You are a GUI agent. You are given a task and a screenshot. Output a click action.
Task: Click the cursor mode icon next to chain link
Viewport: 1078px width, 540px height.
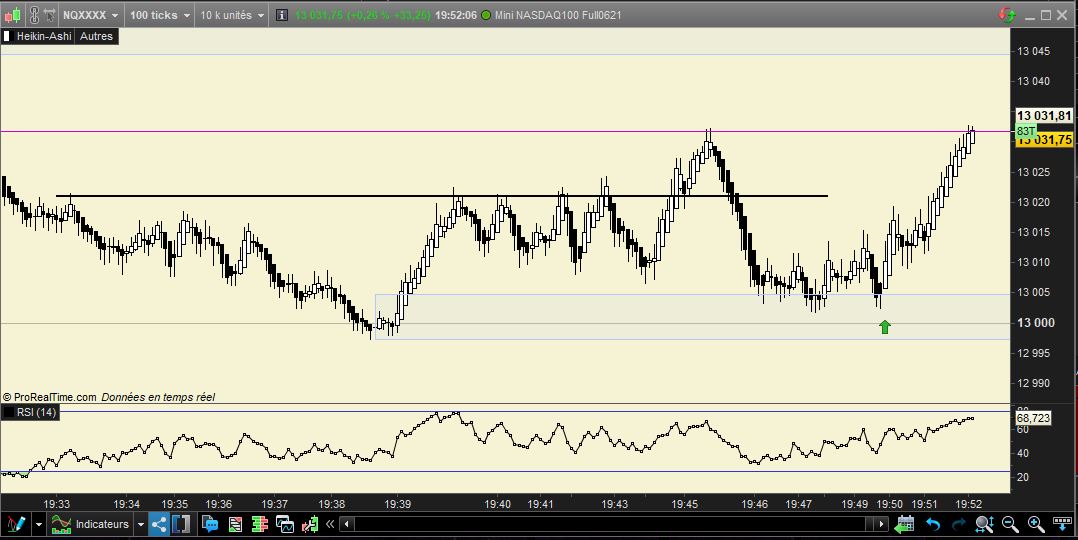tap(49, 14)
